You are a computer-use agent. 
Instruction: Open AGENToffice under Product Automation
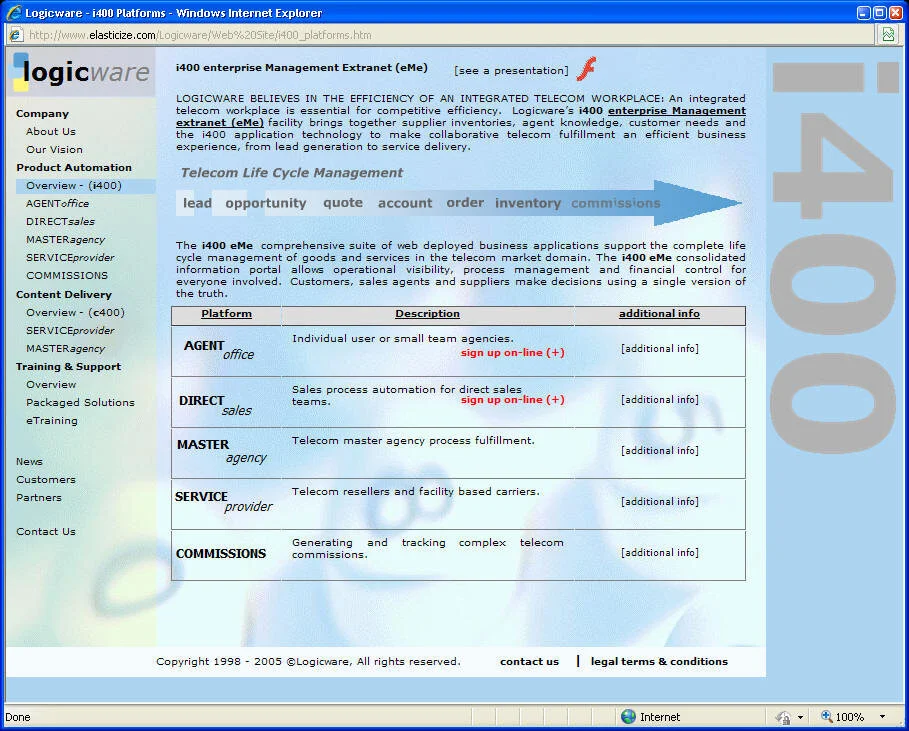[57, 203]
